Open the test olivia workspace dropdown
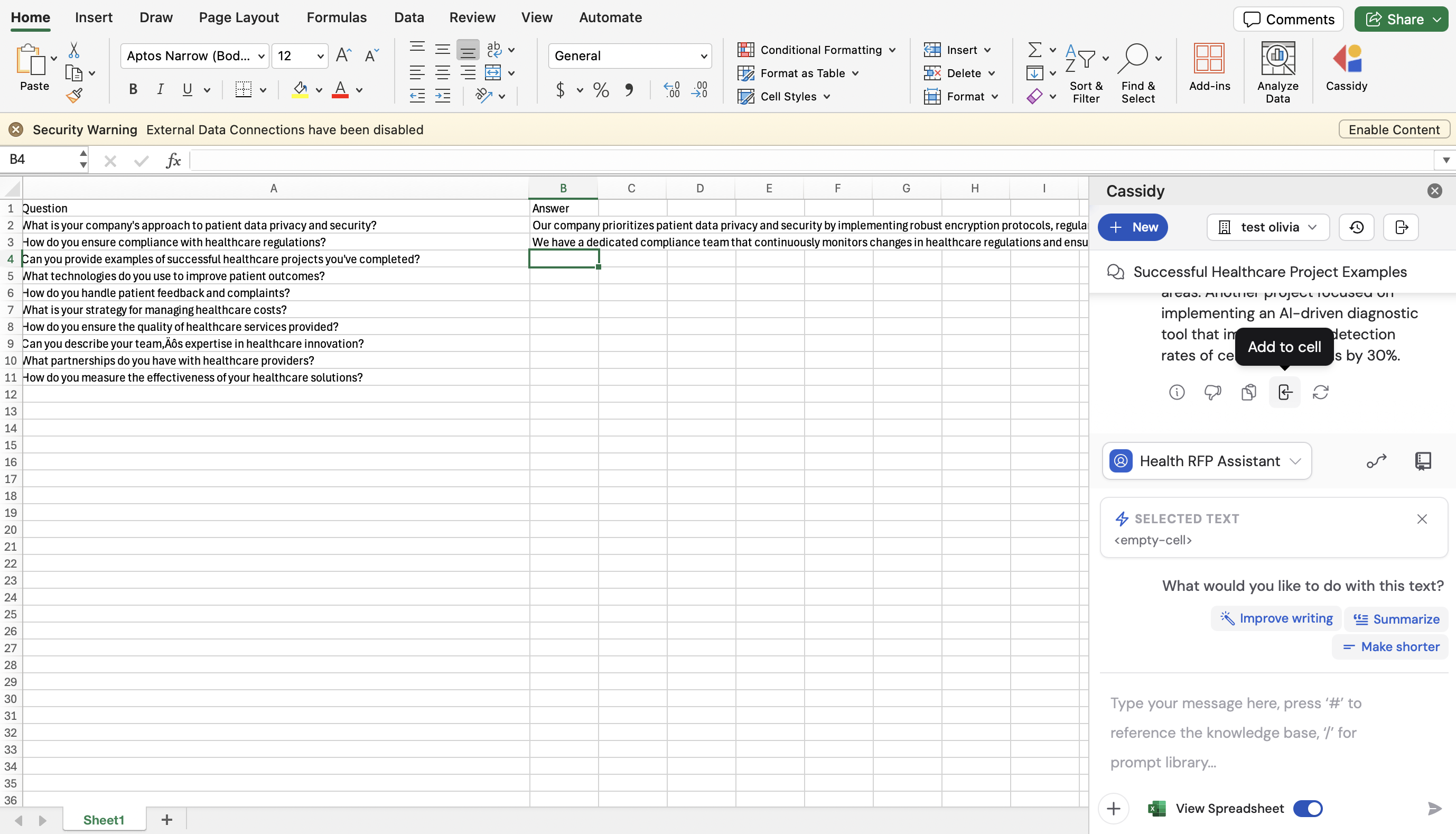This screenshot has width=1456, height=834. coord(1267,227)
